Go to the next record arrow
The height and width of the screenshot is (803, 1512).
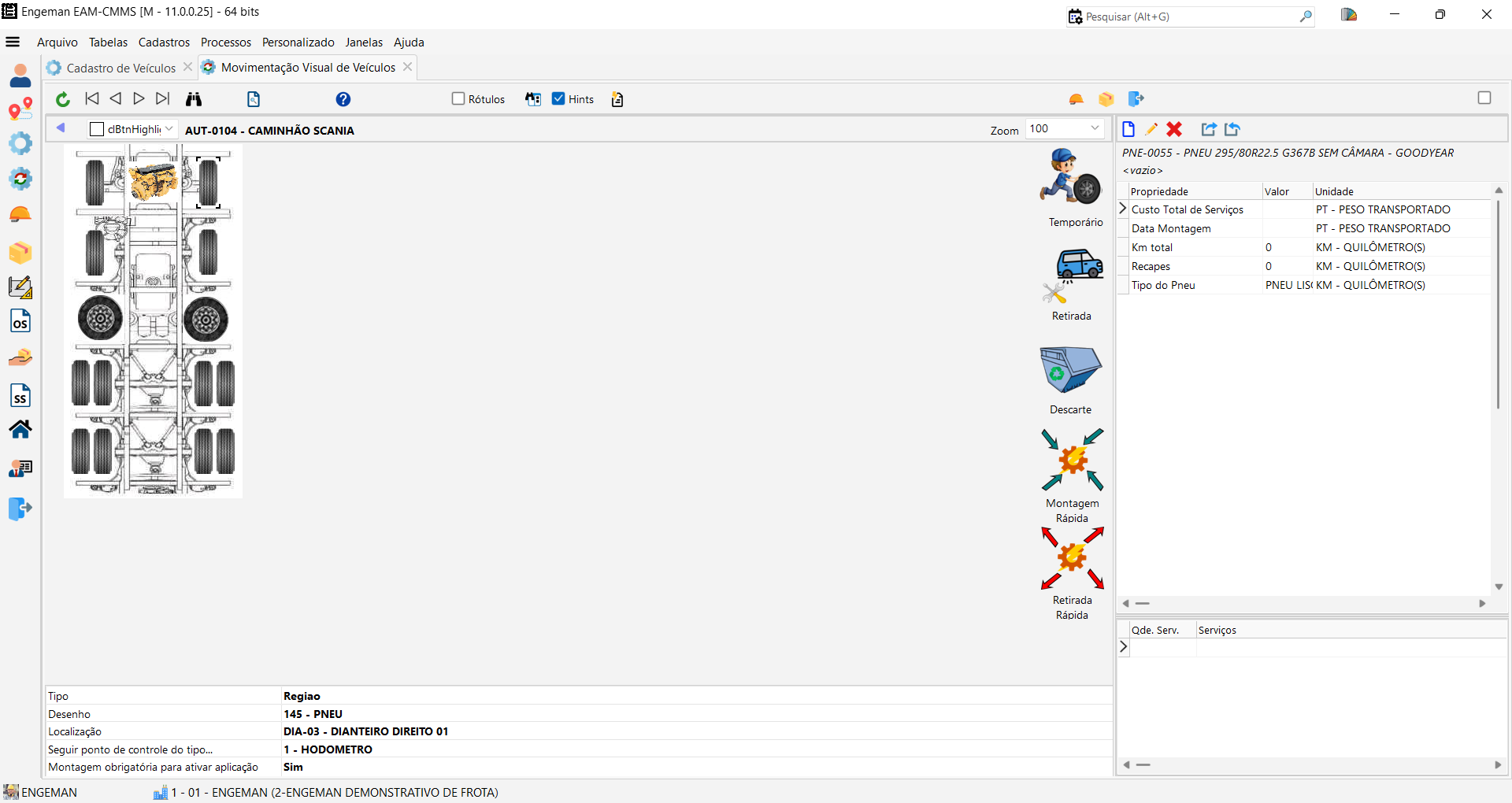pyautogui.click(x=139, y=99)
